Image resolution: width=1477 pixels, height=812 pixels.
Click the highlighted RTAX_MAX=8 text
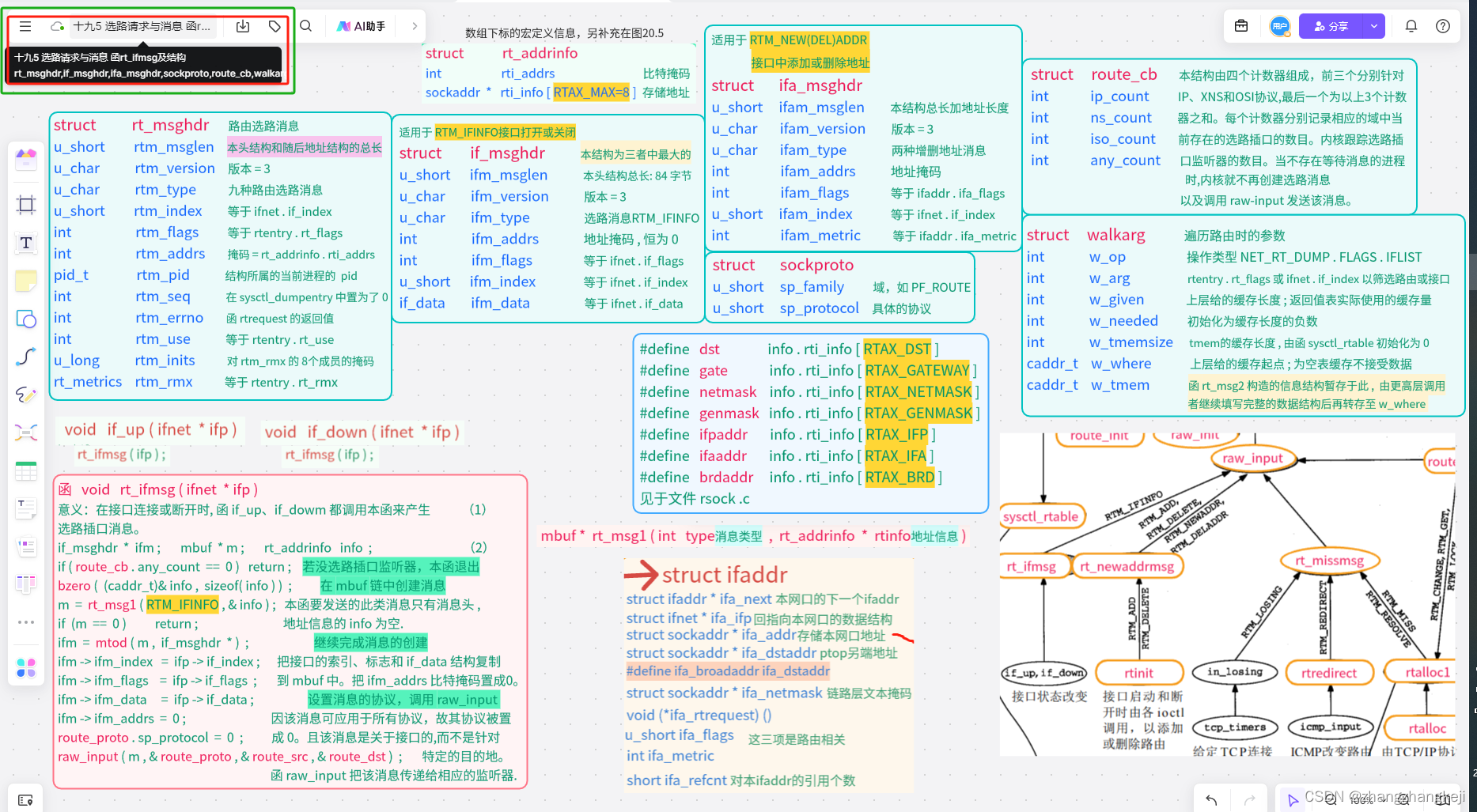click(x=592, y=93)
